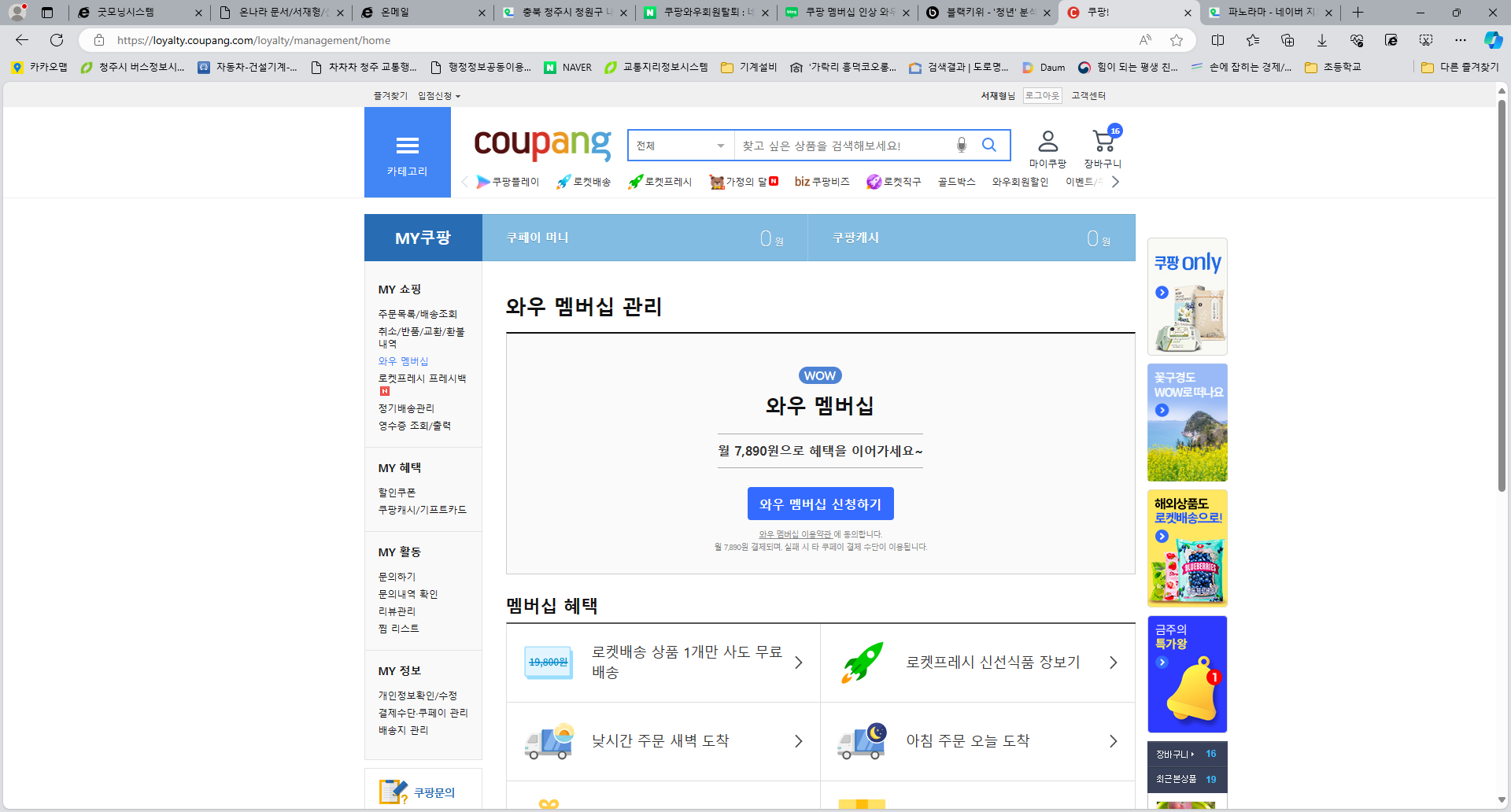Image resolution: width=1511 pixels, height=812 pixels.
Task: Click page vertical scrollbar
Action: click(x=1502, y=295)
